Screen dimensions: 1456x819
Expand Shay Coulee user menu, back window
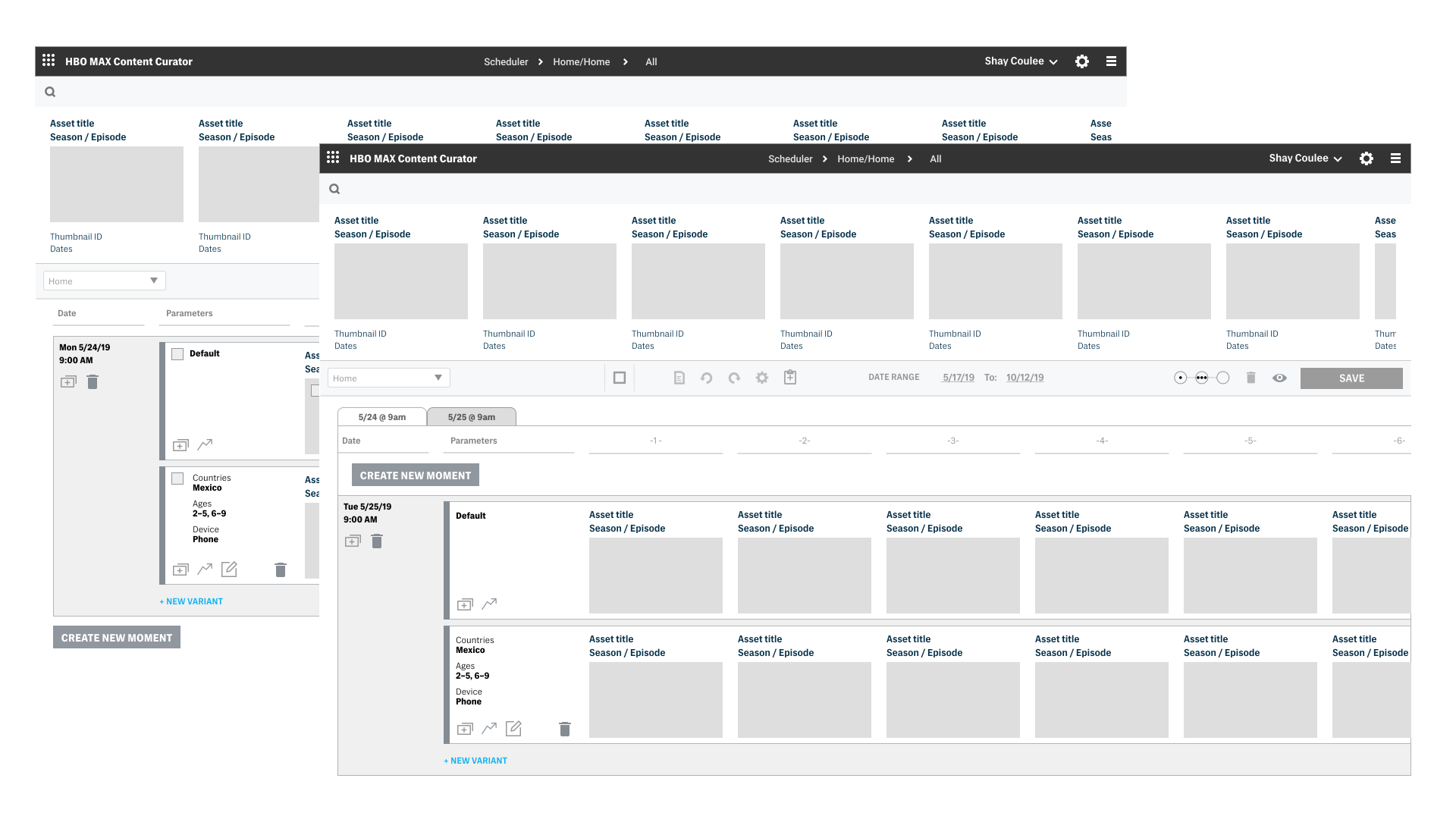[1021, 61]
